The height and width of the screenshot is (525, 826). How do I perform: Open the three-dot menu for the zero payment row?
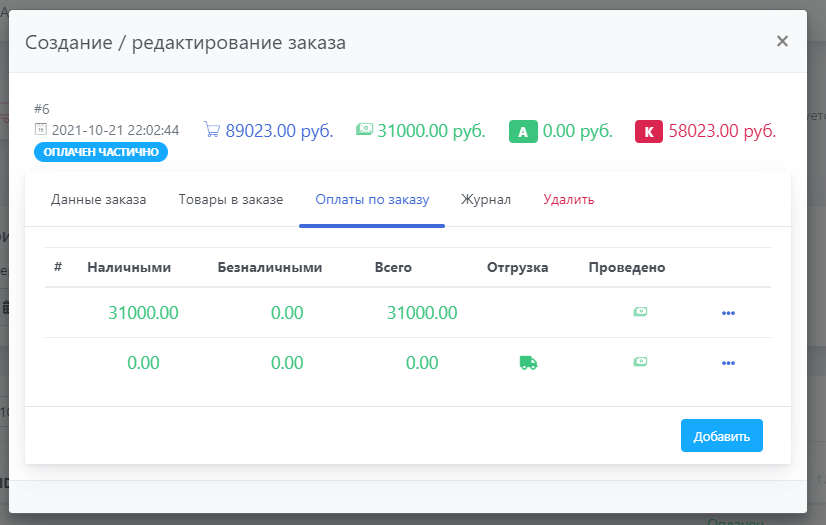tap(728, 364)
